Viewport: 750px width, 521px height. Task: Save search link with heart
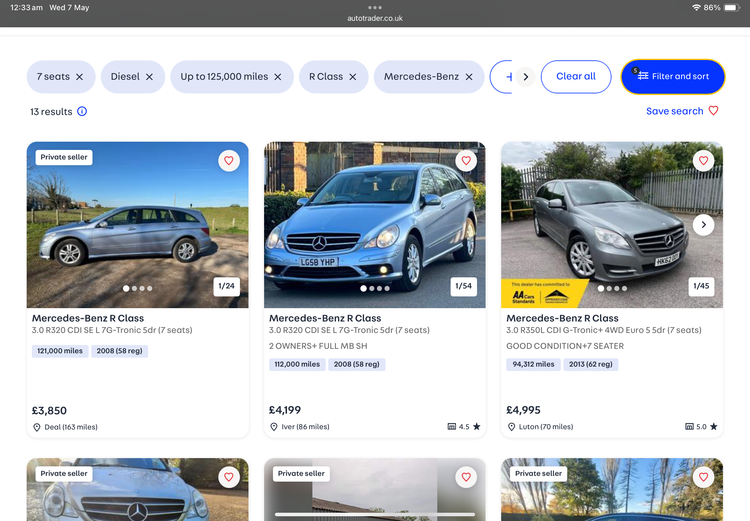click(x=682, y=111)
